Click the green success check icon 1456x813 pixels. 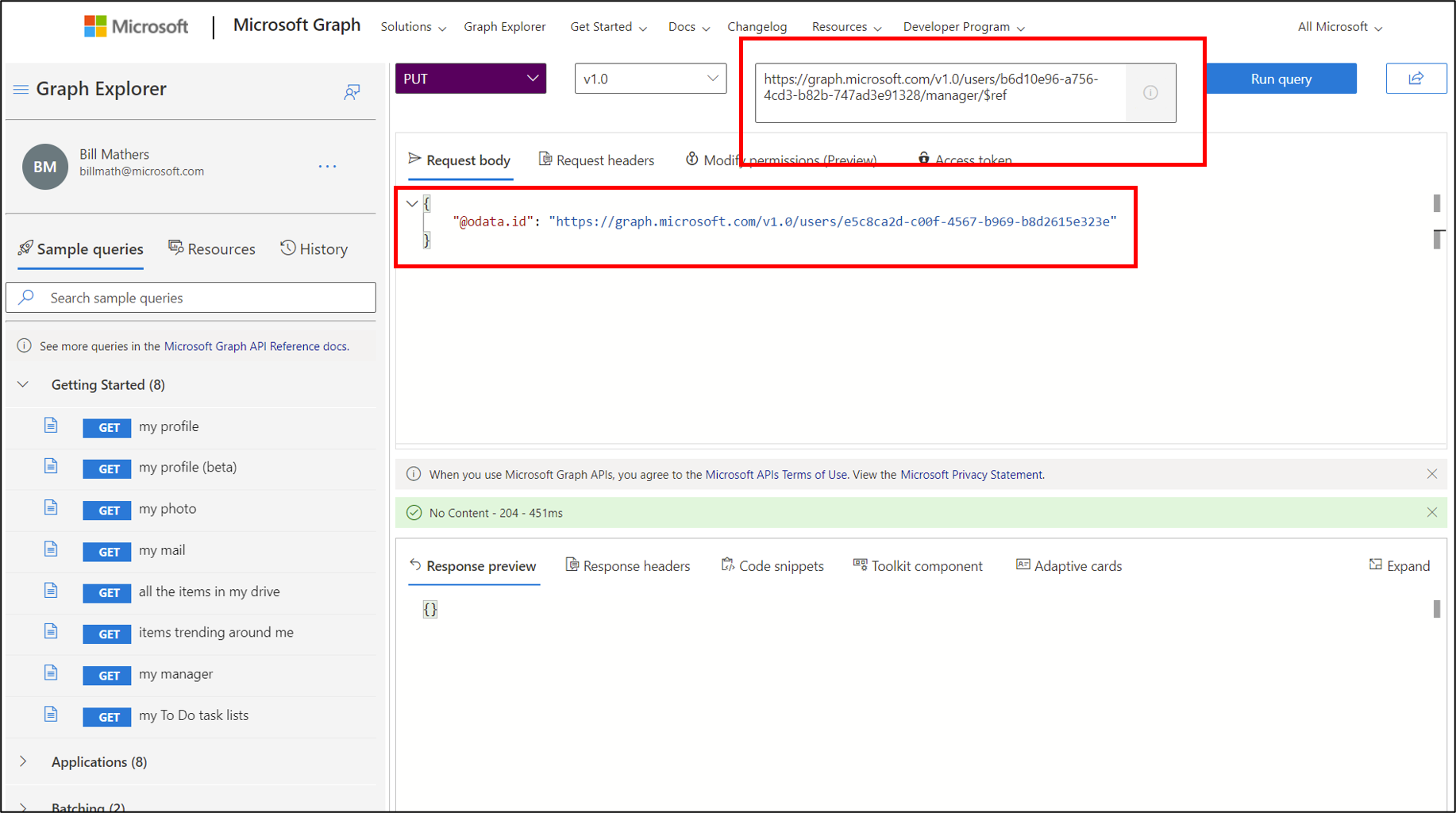point(414,512)
